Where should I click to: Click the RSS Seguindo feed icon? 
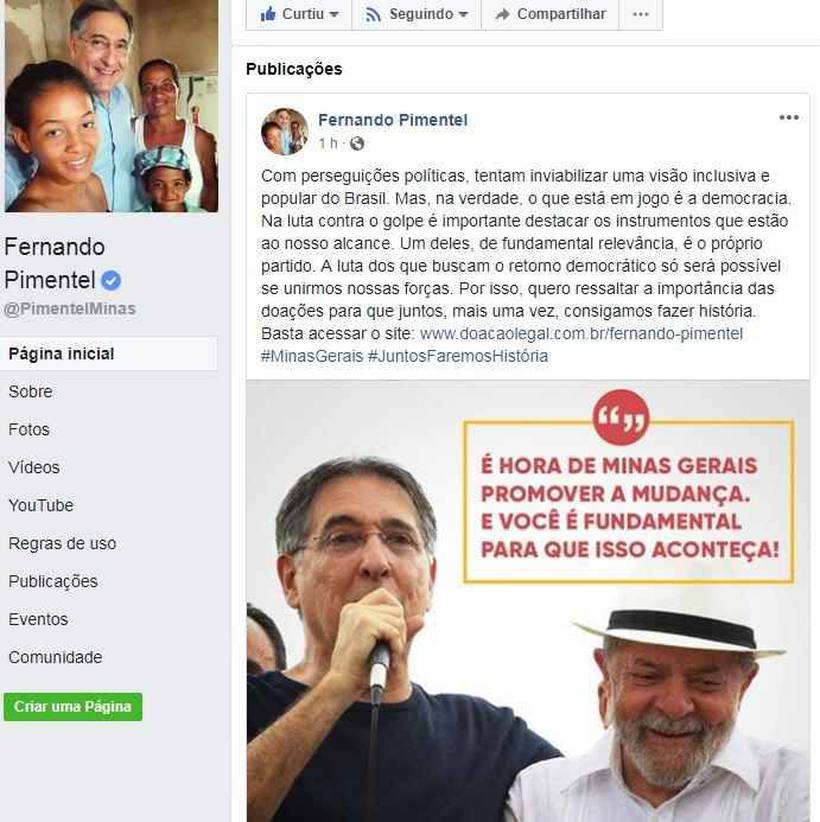[373, 14]
